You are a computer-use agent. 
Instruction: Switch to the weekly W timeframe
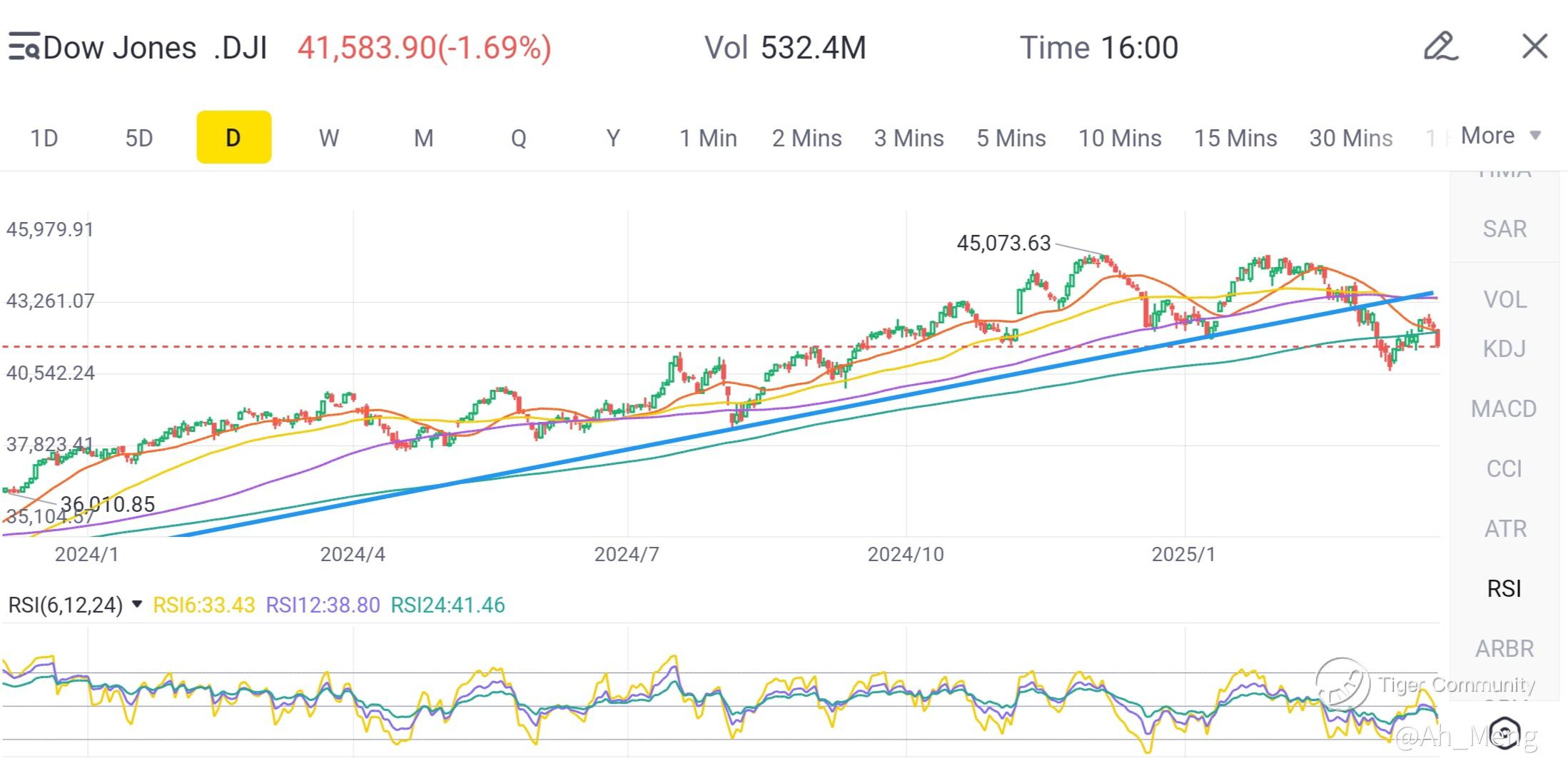[x=328, y=138]
